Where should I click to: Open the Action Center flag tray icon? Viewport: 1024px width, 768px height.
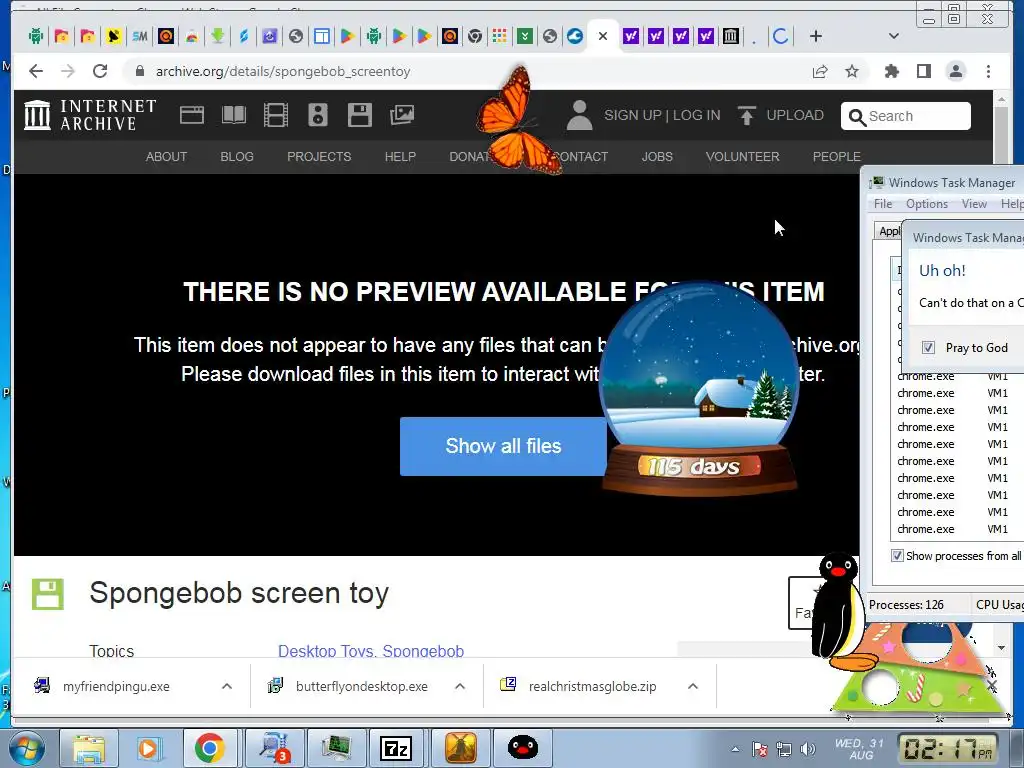pyautogui.click(x=760, y=749)
